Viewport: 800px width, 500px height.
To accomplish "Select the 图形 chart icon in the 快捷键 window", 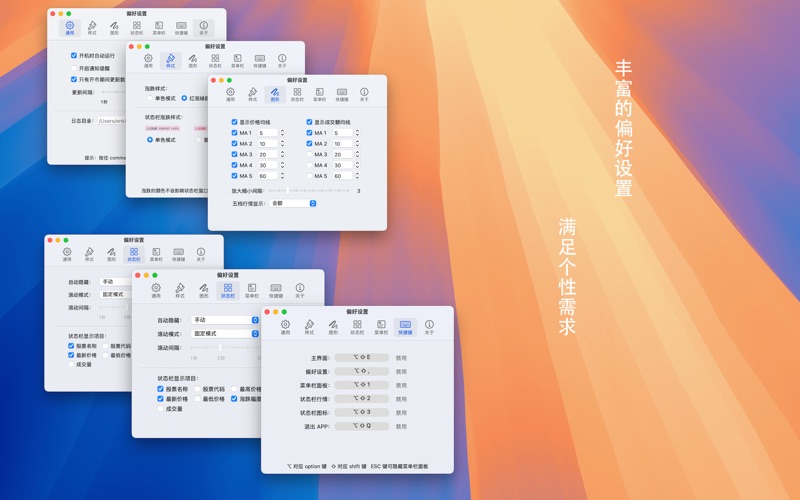I will [333, 325].
